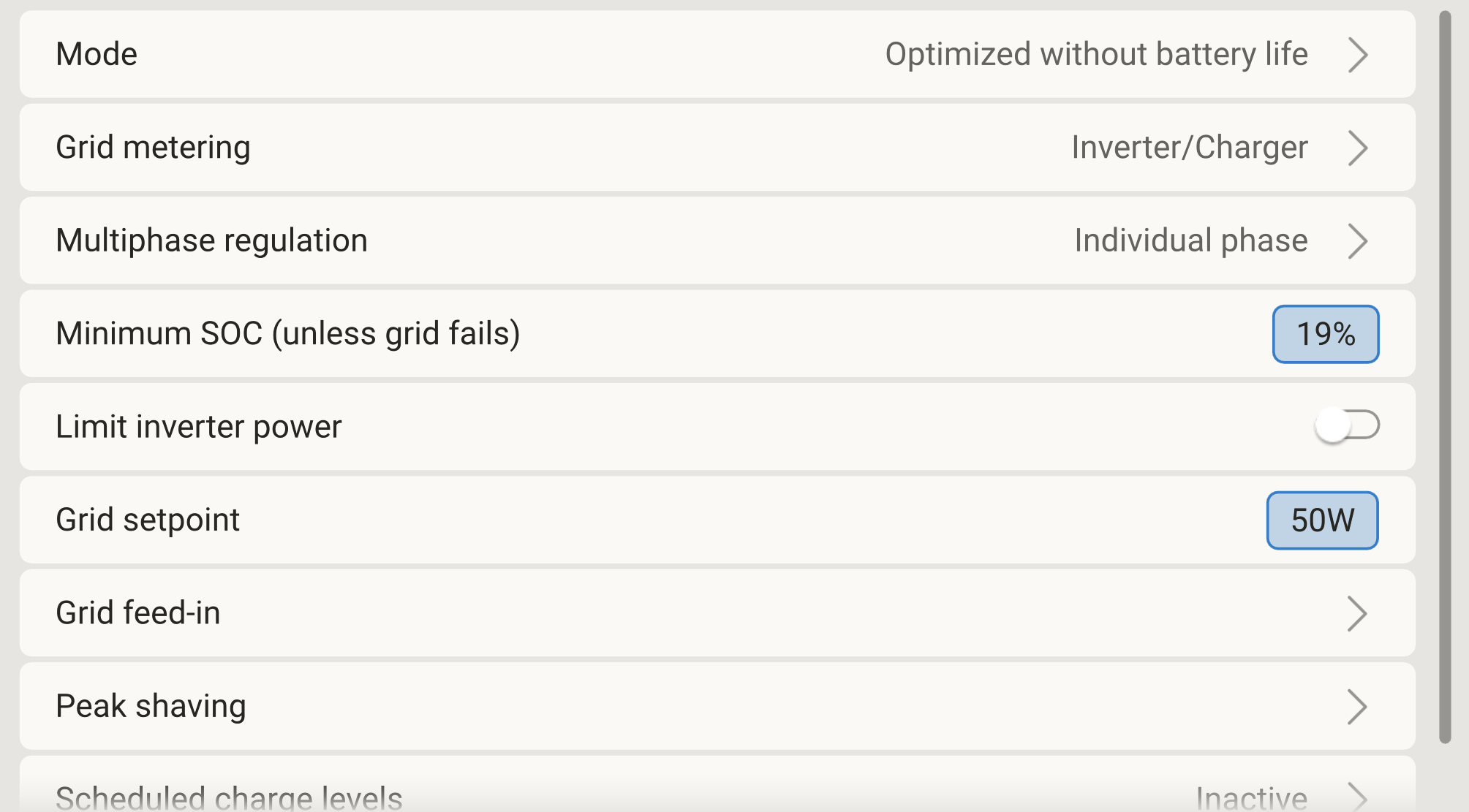Toggle the Limit inverter power switch
1469x812 pixels.
[1346, 425]
